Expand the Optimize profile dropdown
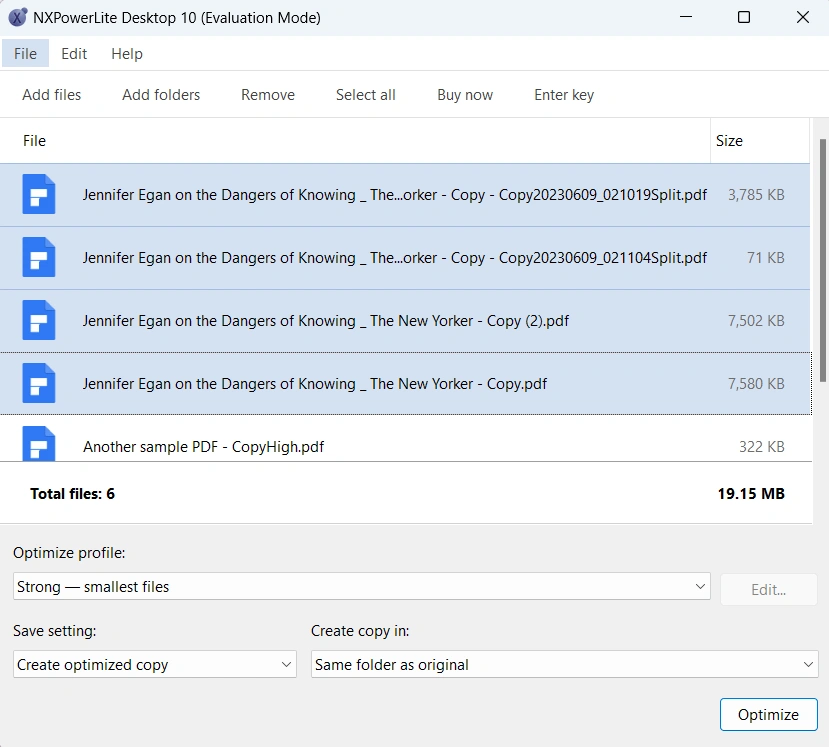This screenshot has height=747, width=829. [x=362, y=586]
